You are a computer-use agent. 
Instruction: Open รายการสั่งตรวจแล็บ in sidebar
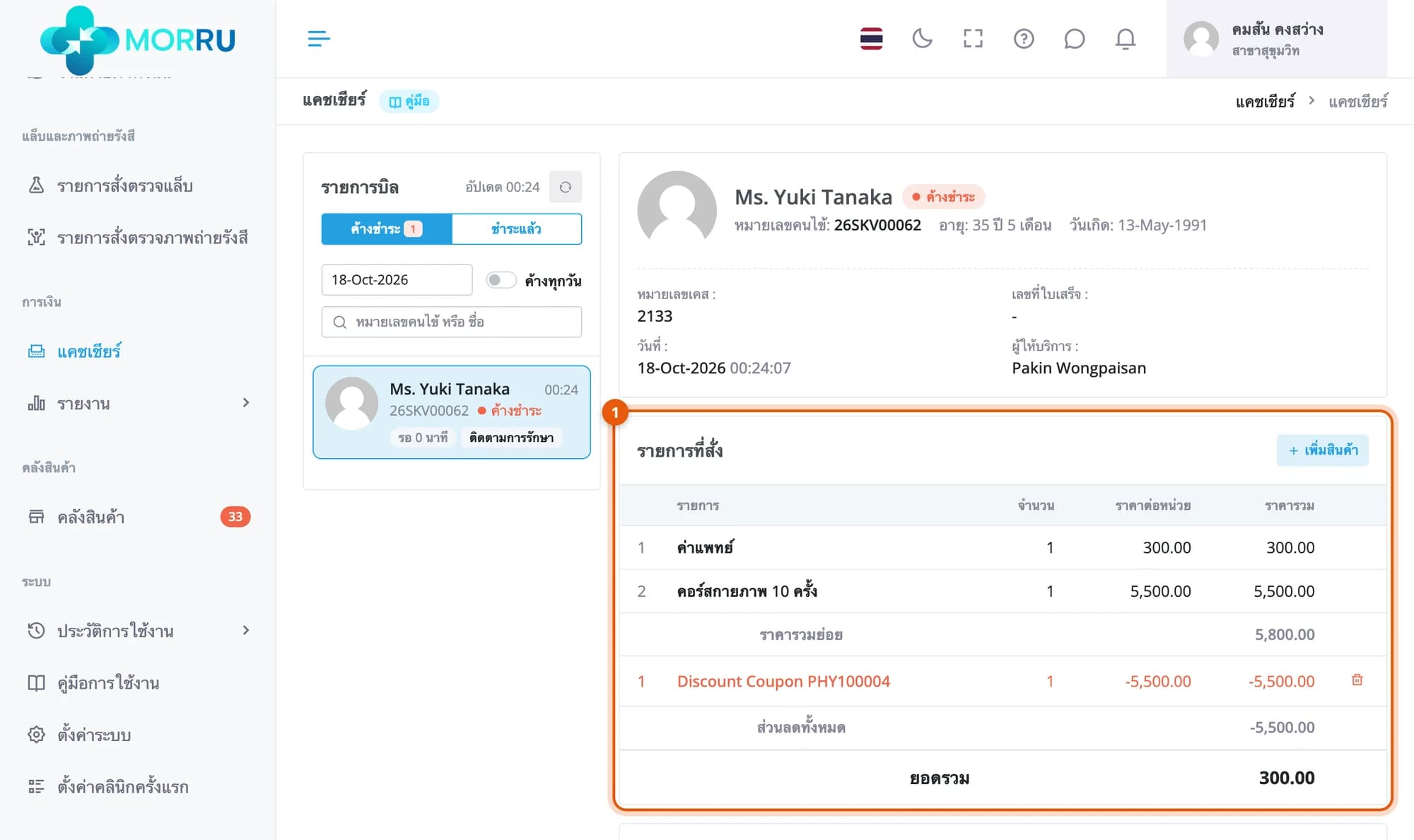(x=124, y=186)
